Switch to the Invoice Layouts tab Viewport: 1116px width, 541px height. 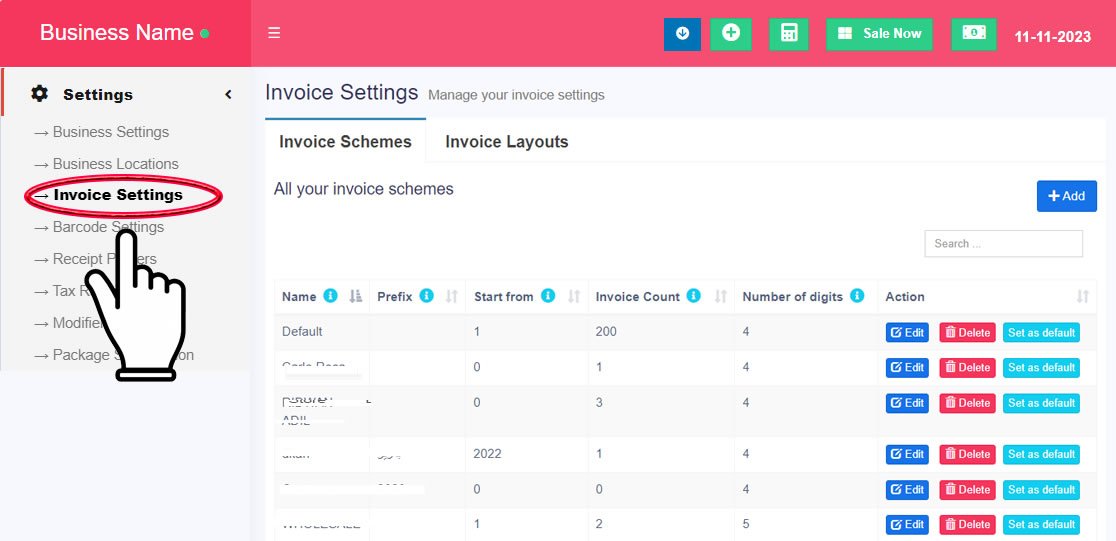[506, 142]
